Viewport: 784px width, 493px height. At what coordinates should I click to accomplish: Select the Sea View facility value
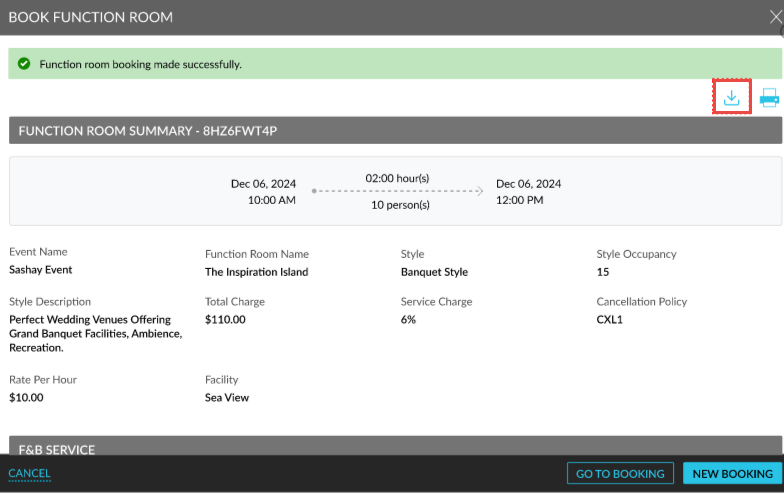[227, 398]
